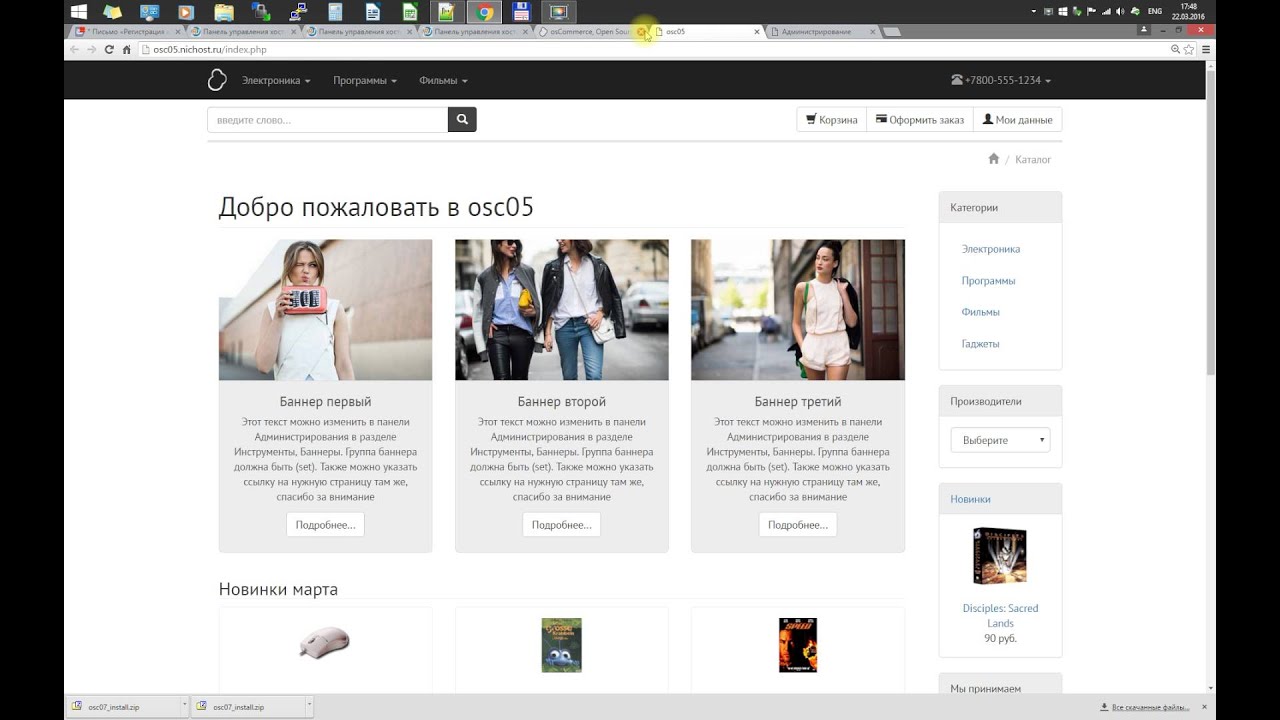This screenshot has width=1280, height=720.
Task: Click Chrome back arrow
Action: (75, 49)
